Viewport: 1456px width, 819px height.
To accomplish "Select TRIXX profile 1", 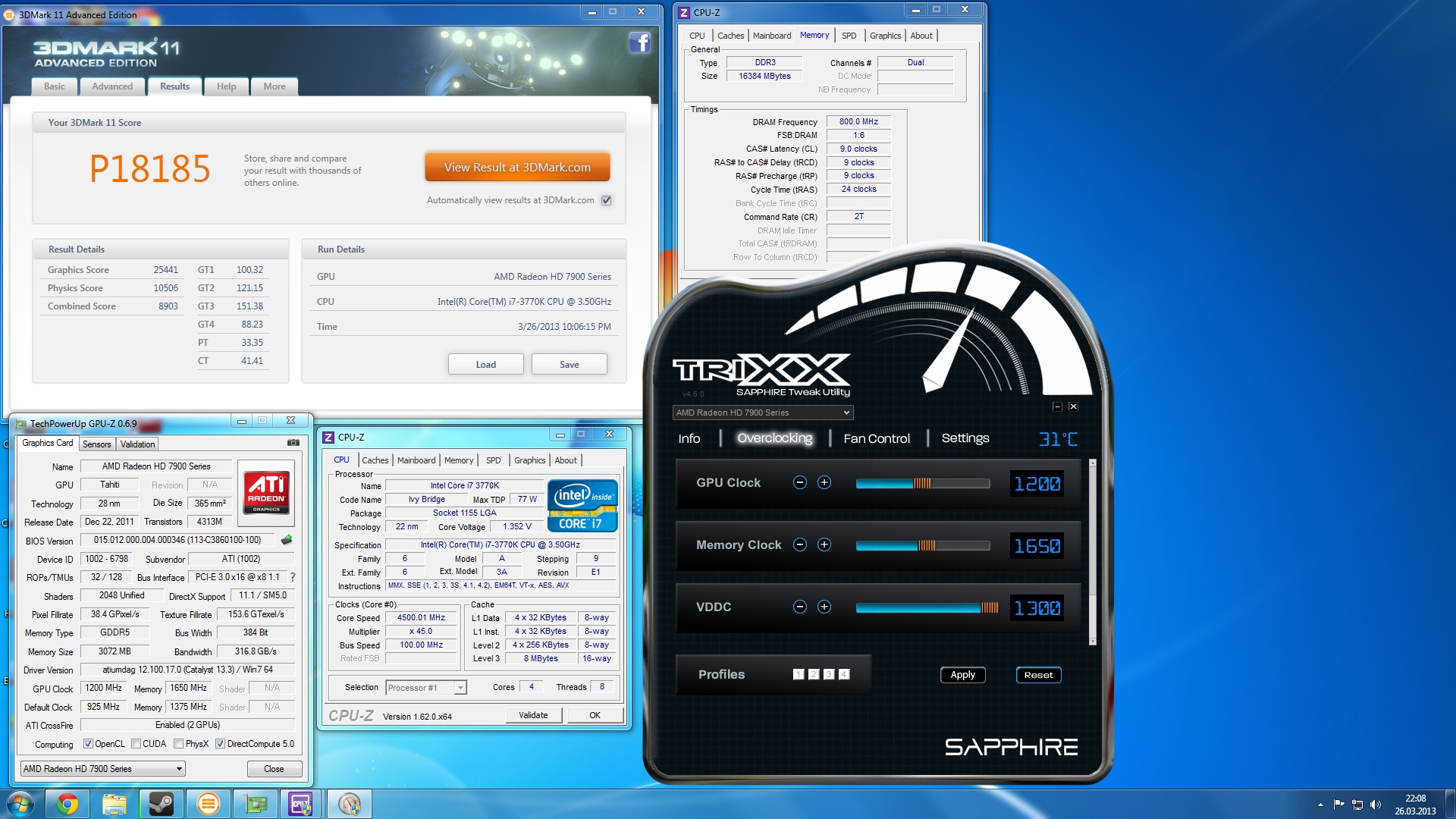I will [x=799, y=674].
